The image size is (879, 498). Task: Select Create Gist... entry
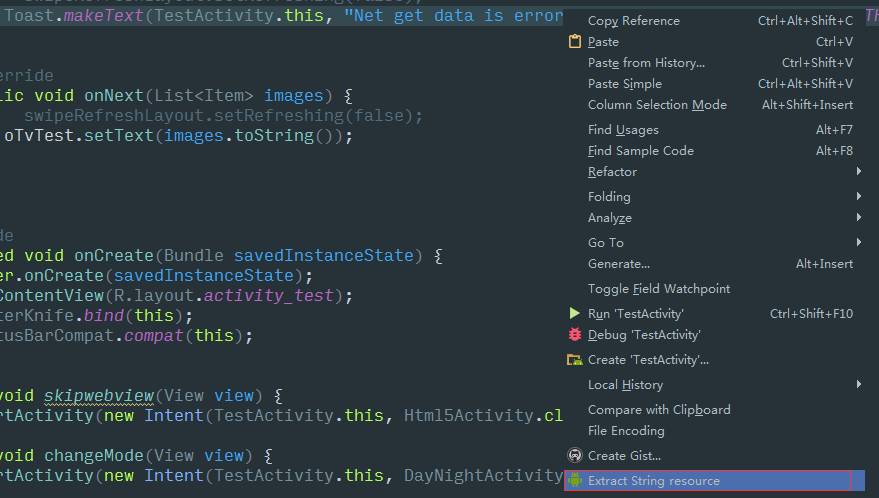pos(714,455)
